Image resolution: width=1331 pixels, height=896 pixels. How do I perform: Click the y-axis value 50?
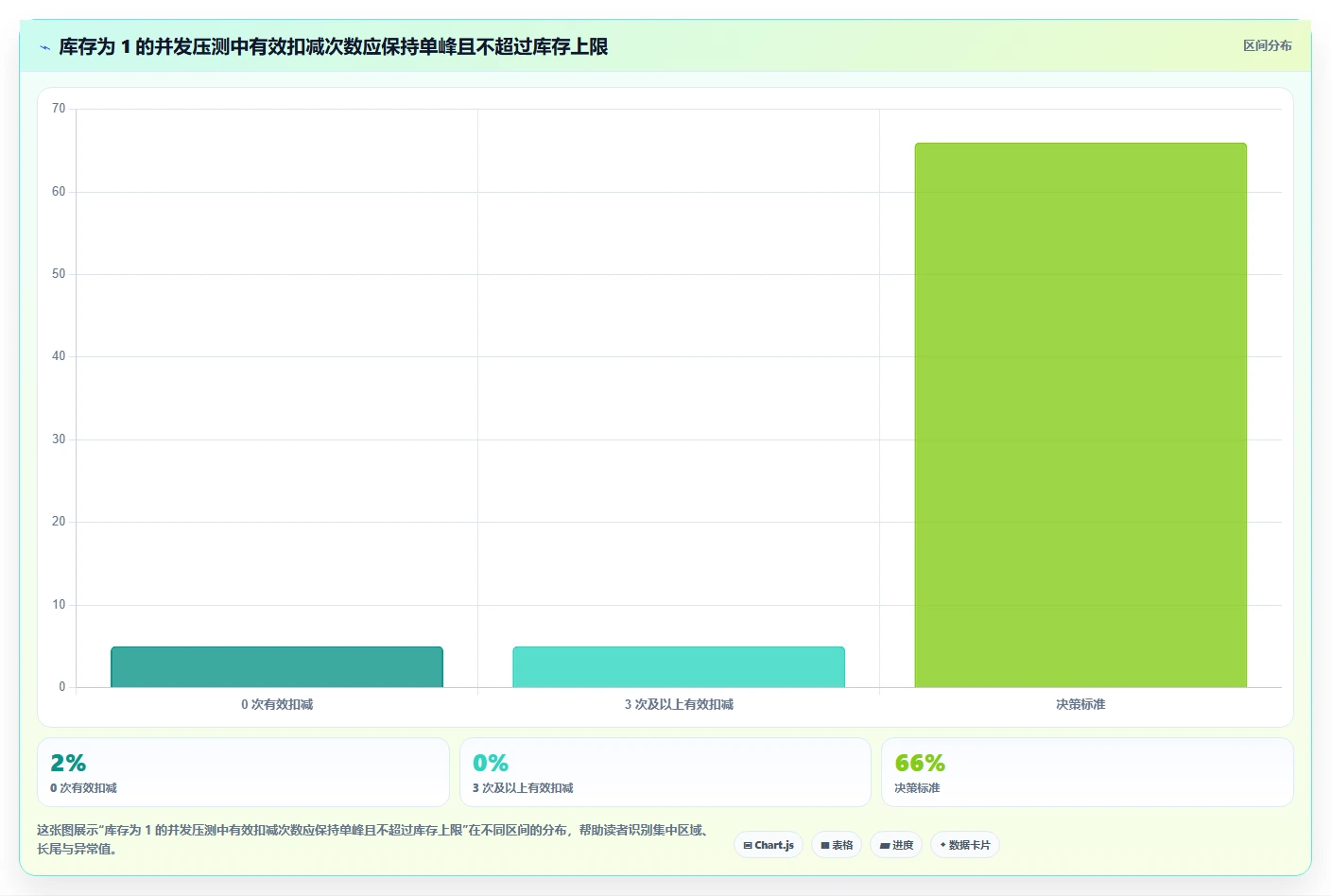point(59,274)
